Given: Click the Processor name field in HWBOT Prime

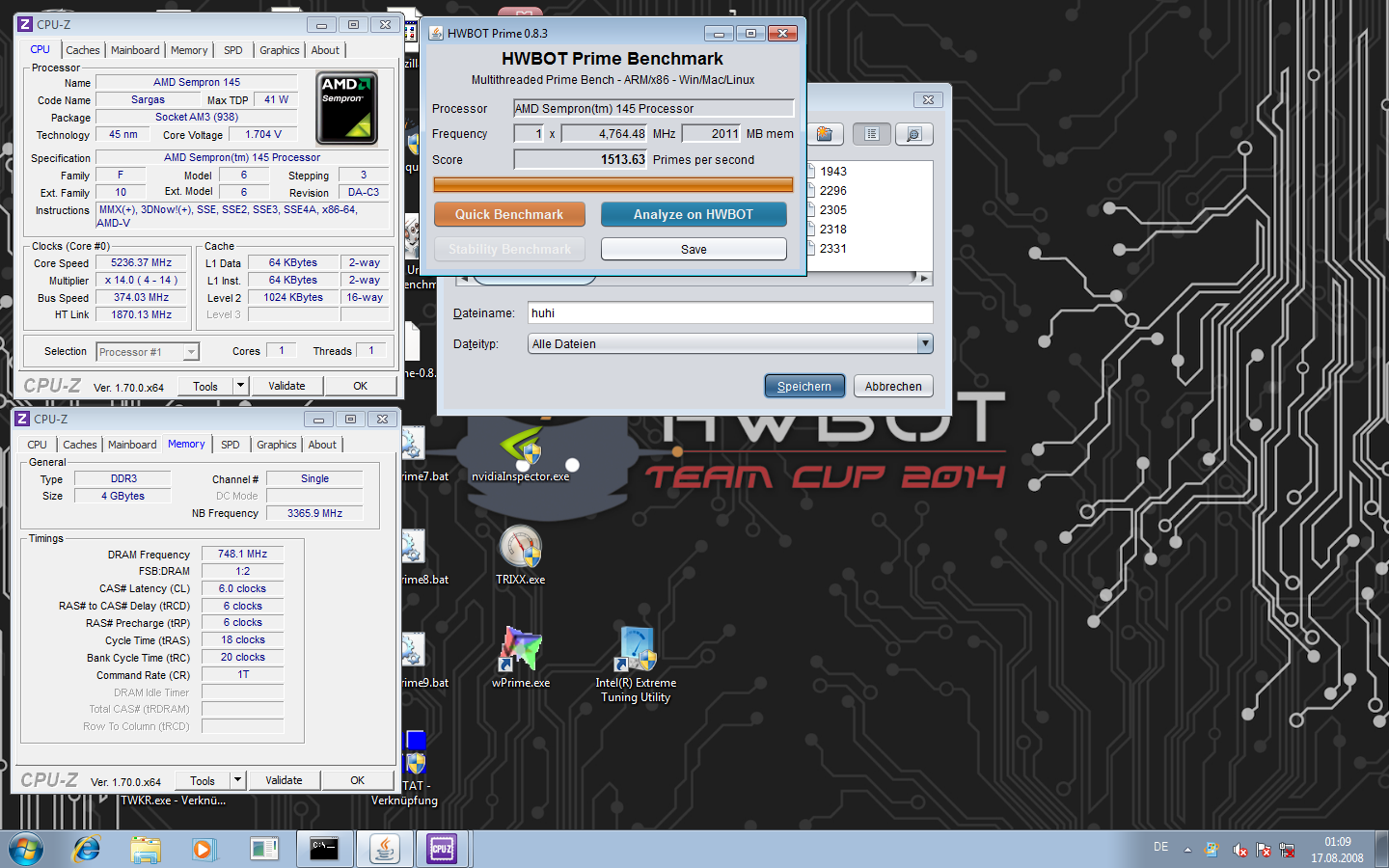Looking at the screenshot, I should tap(654, 108).
